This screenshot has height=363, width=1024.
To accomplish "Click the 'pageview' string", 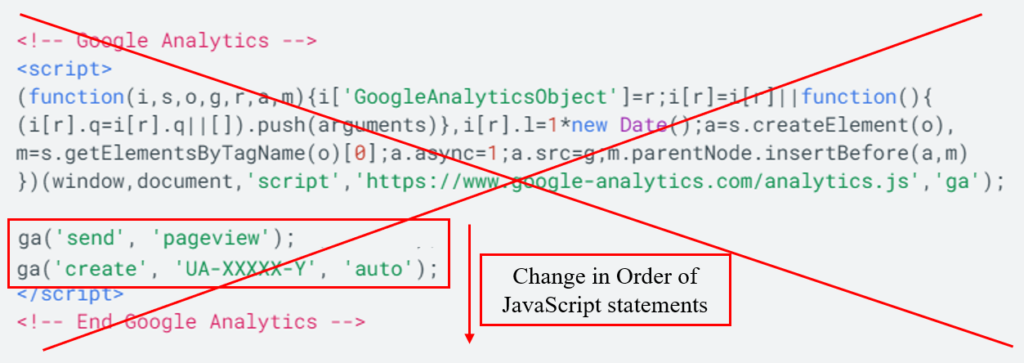I will (212, 238).
